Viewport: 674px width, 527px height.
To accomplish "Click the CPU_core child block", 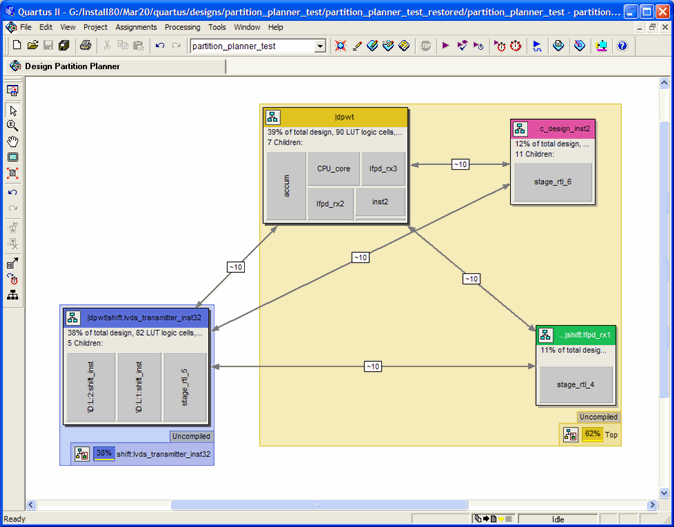I will [334, 169].
